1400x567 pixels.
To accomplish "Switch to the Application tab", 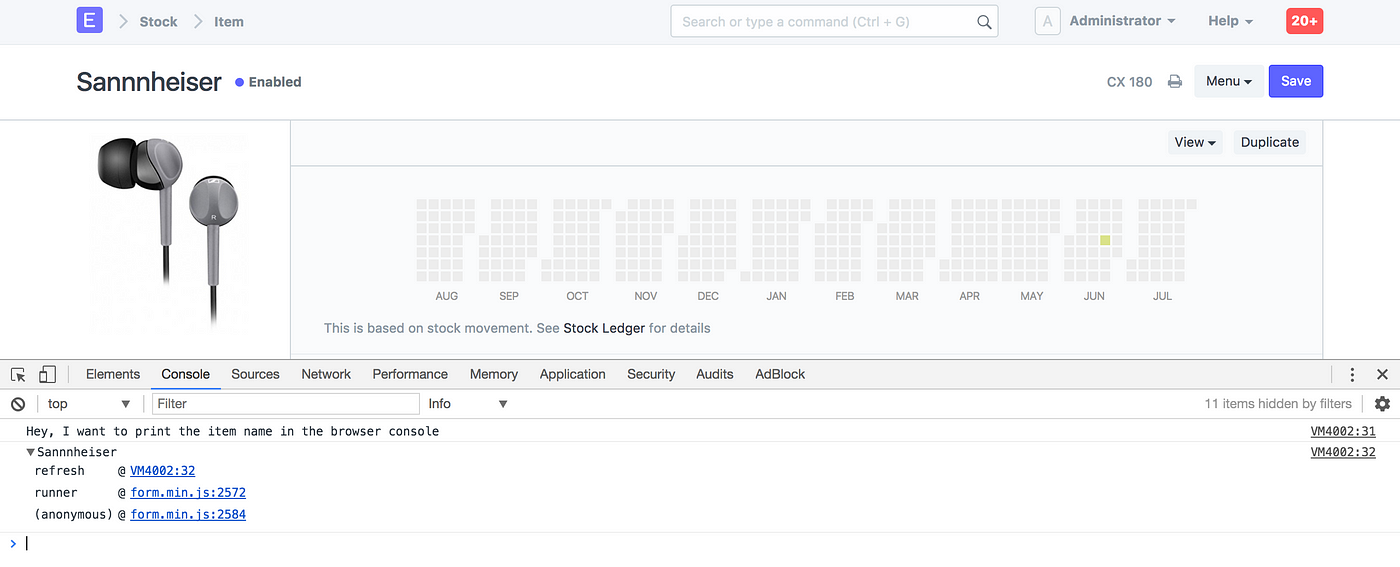I will coord(573,374).
